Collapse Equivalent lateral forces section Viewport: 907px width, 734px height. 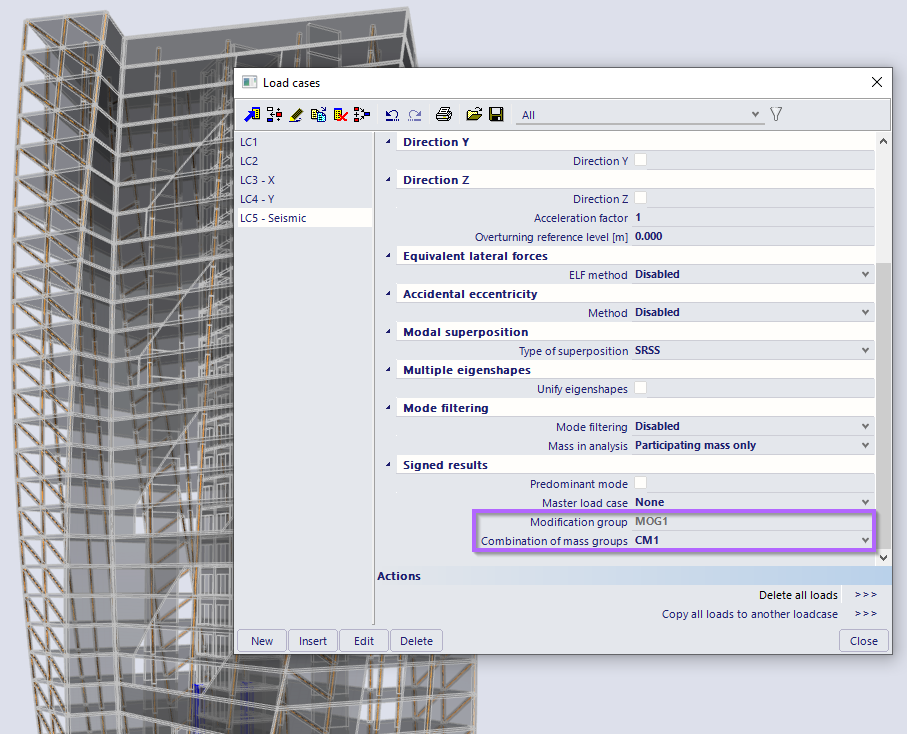pyautogui.click(x=388, y=256)
